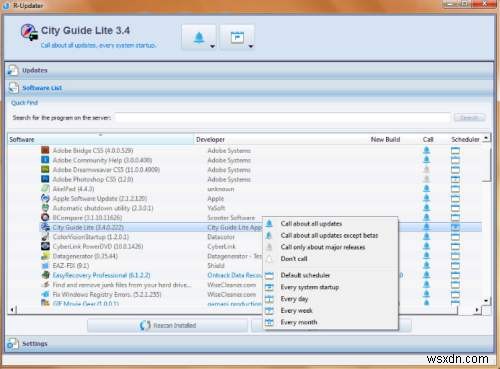Open scheduler icon for EAZ-FIX
500x369 pixels.
(x=455, y=266)
